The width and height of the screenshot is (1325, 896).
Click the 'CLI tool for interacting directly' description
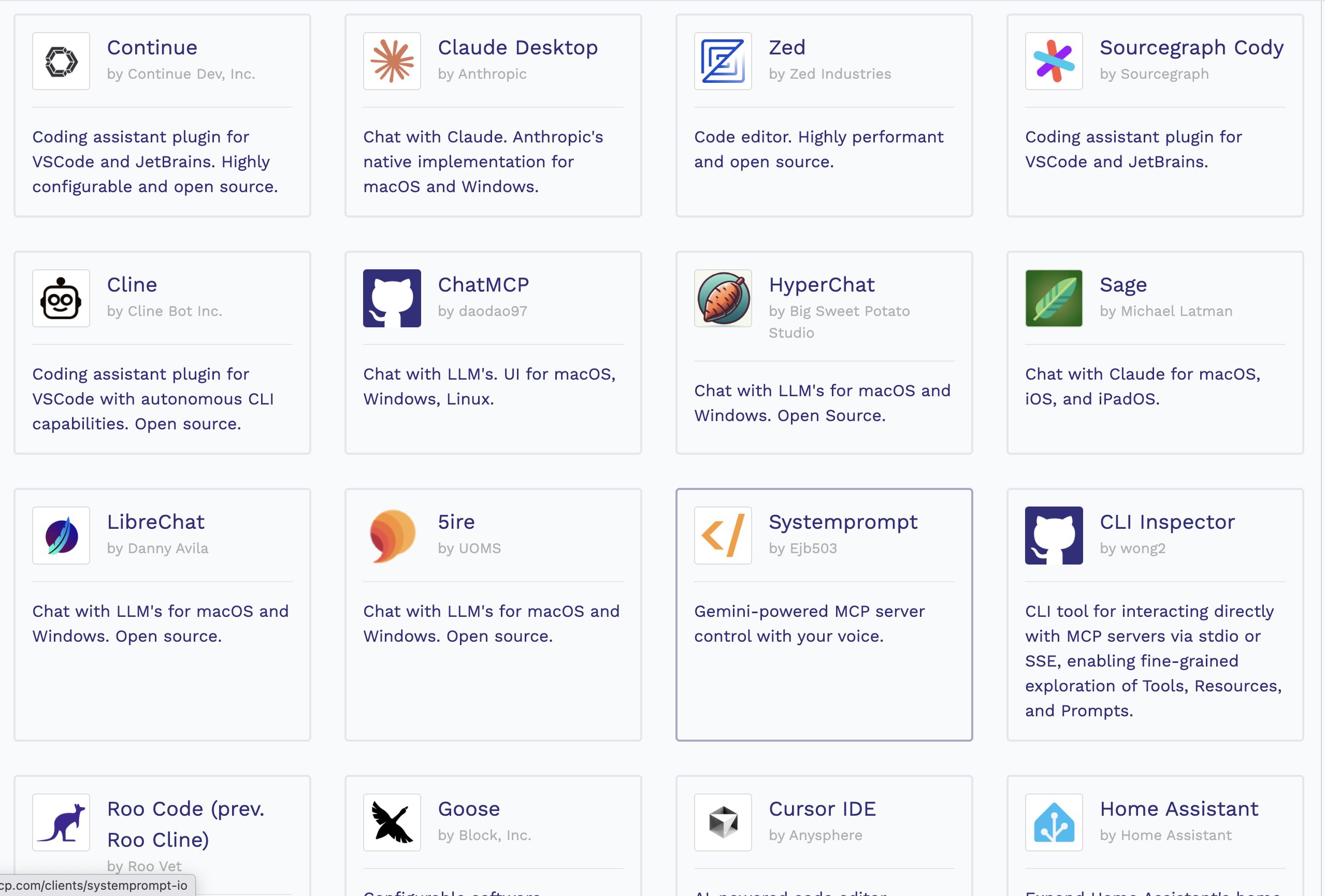(1154, 660)
